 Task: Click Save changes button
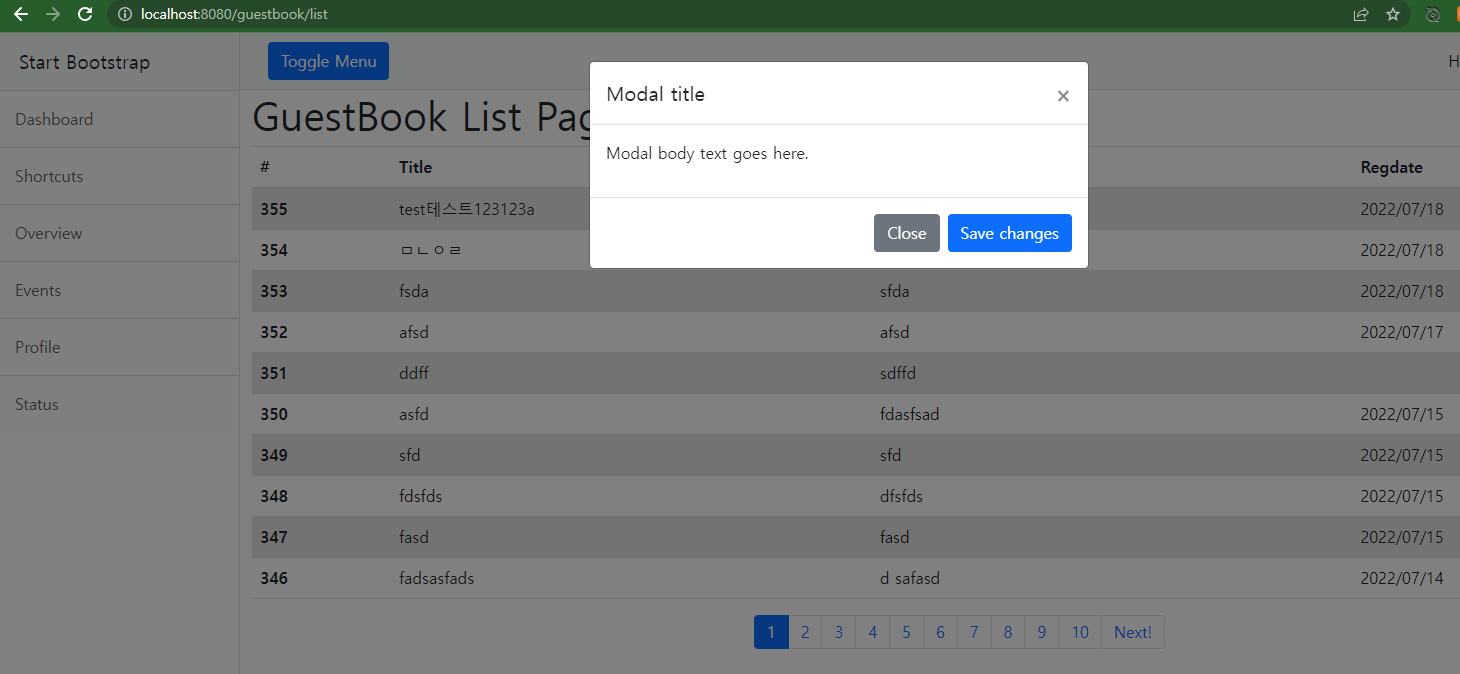(1010, 233)
